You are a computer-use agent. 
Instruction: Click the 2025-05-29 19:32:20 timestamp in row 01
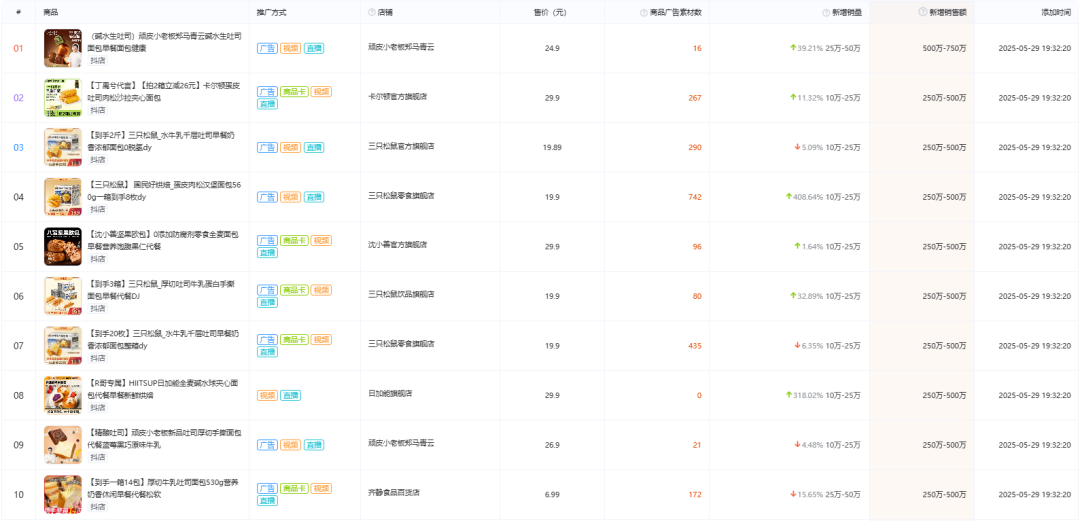point(1035,48)
